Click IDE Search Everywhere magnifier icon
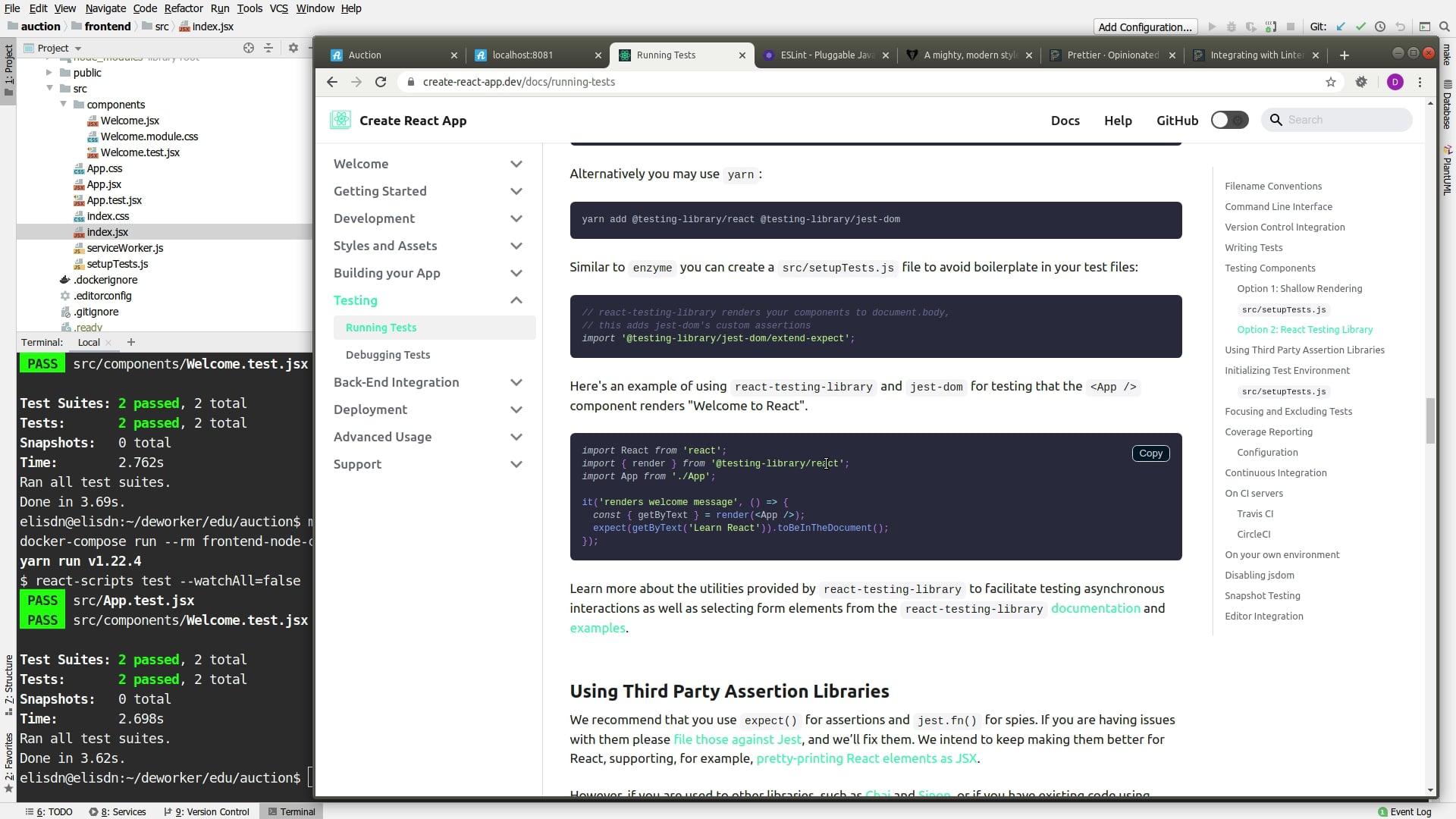Image resolution: width=1456 pixels, height=819 pixels. [1445, 27]
